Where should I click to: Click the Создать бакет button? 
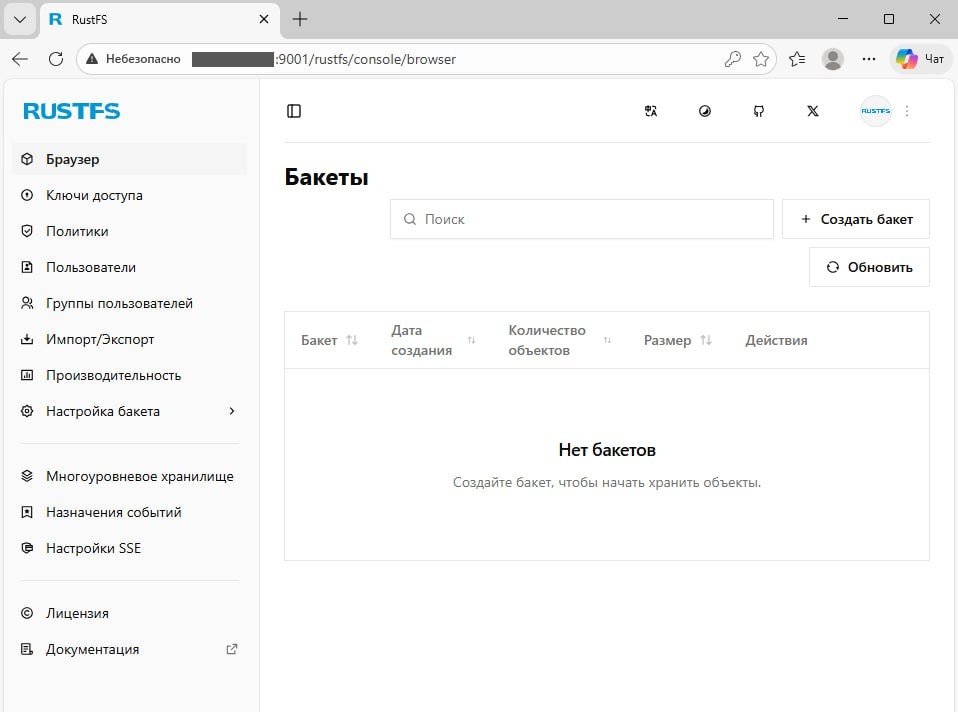pos(856,219)
